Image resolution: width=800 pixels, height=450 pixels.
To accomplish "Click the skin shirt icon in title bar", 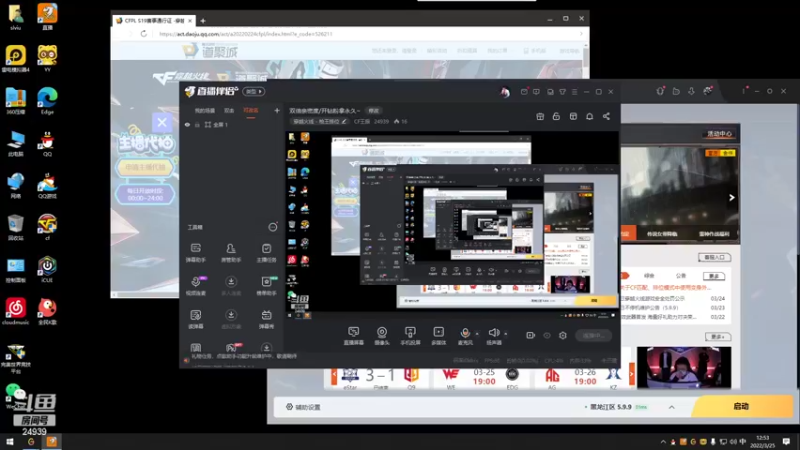I will click(x=562, y=92).
